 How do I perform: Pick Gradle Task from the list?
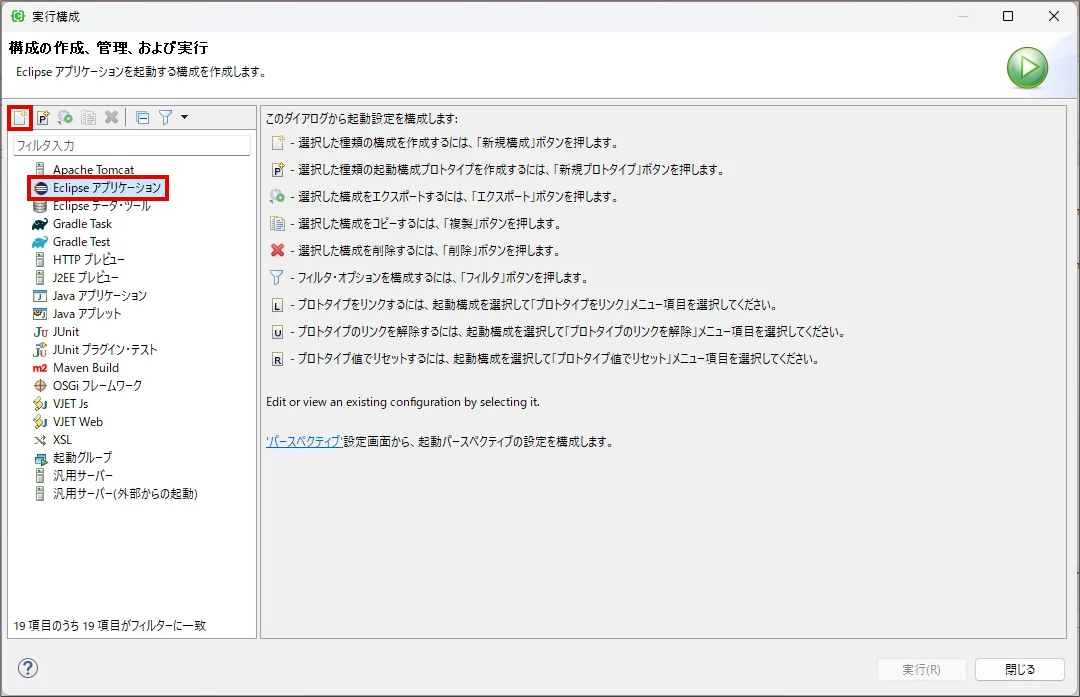82,224
